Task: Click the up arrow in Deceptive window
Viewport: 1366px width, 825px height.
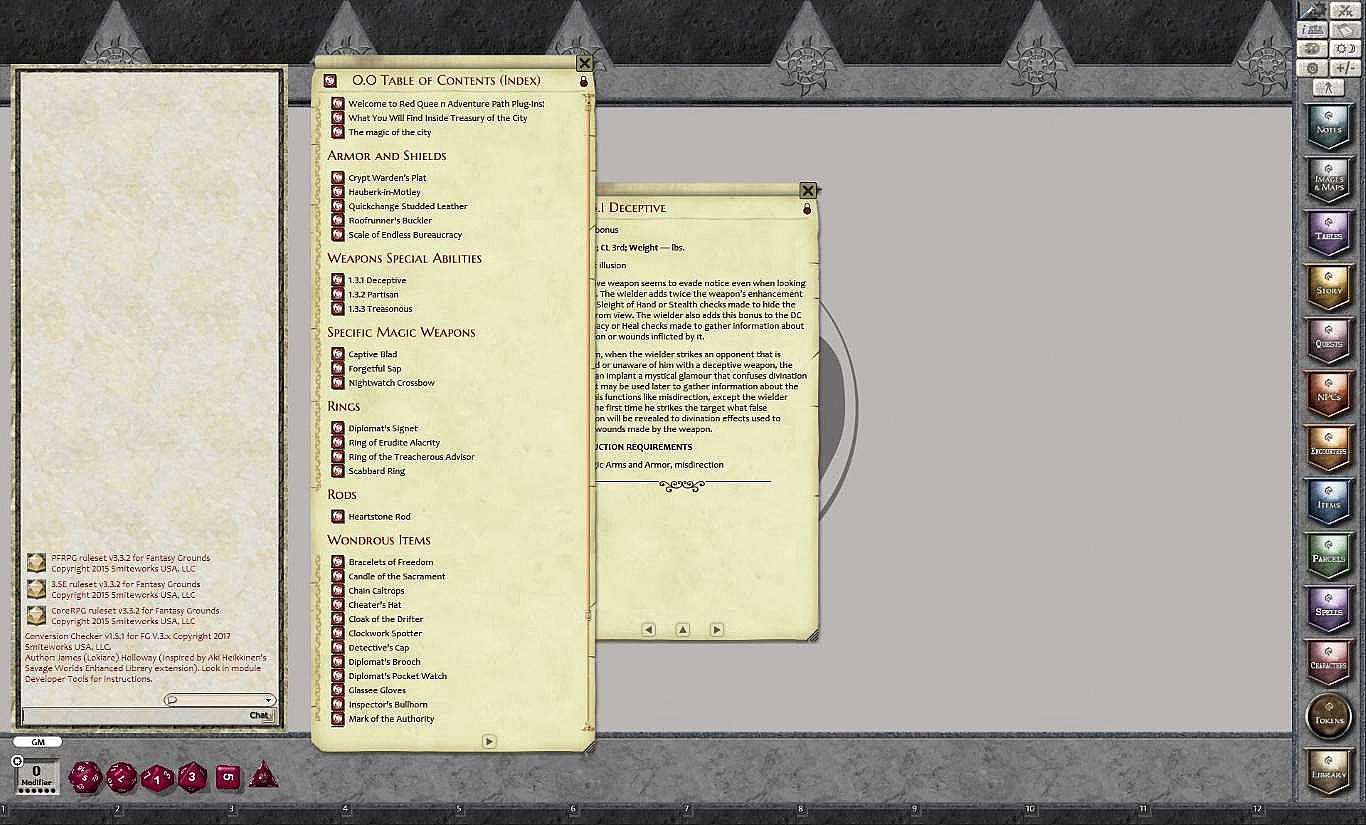Action: pyautogui.click(x=682, y=630)
